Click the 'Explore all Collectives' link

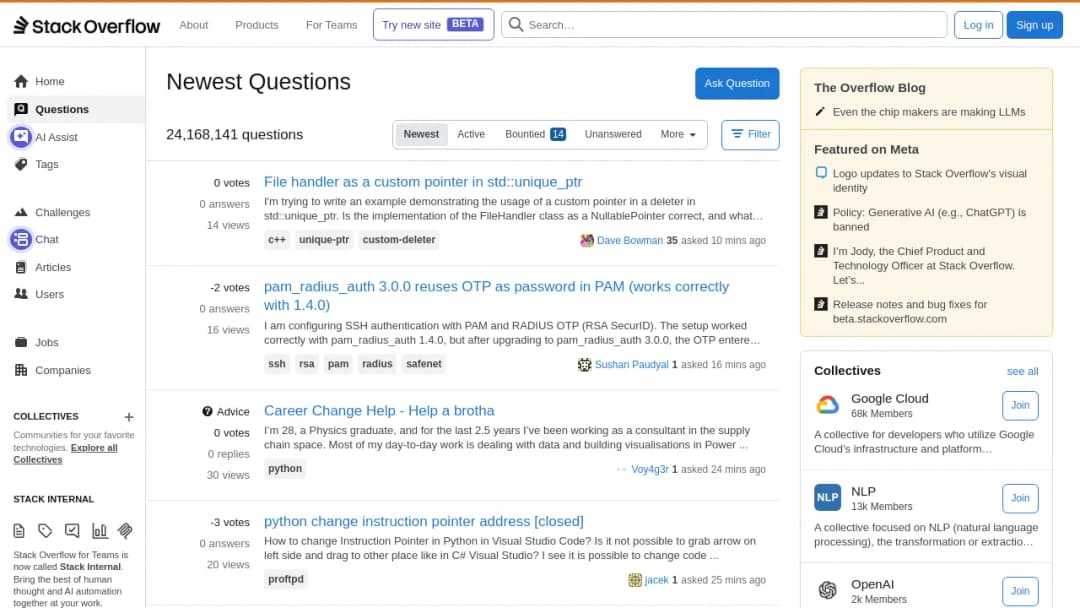[x=65, y=454]
